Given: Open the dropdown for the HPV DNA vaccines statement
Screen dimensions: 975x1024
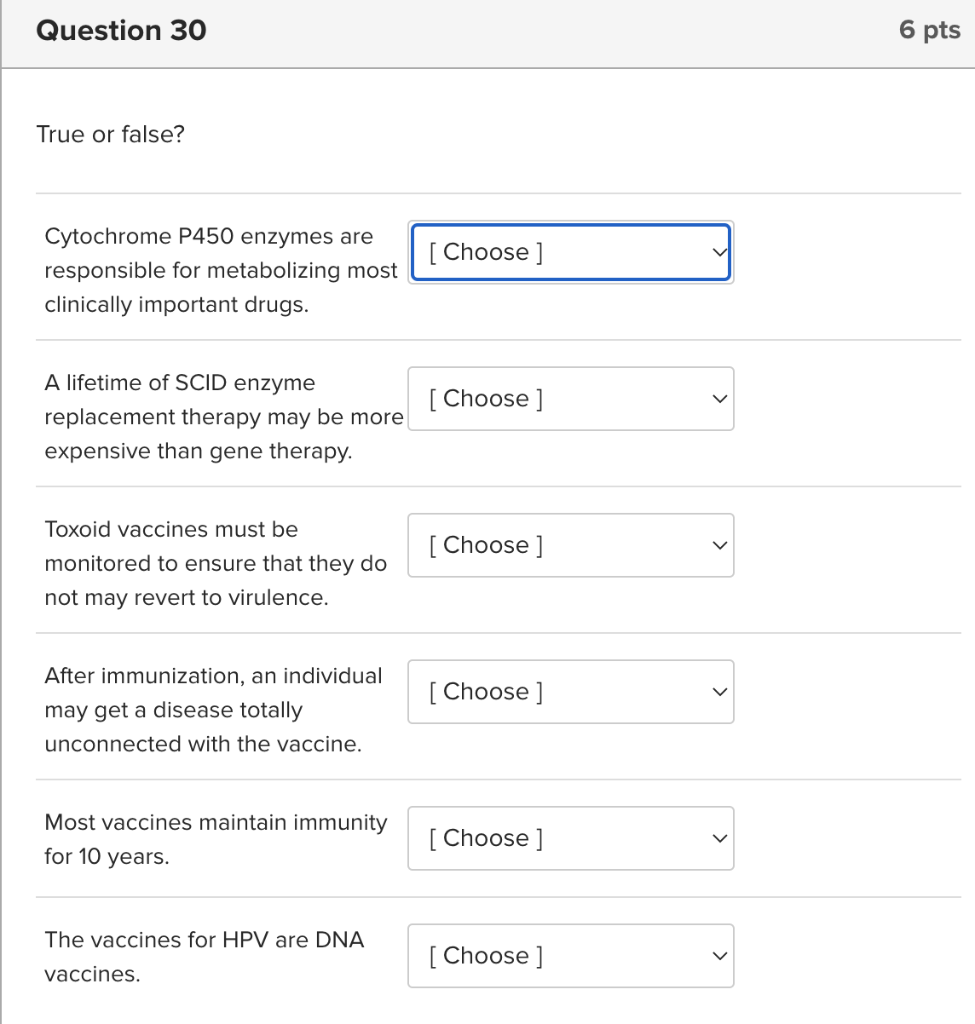Looking at the screenshot, I should click(570, 955).
